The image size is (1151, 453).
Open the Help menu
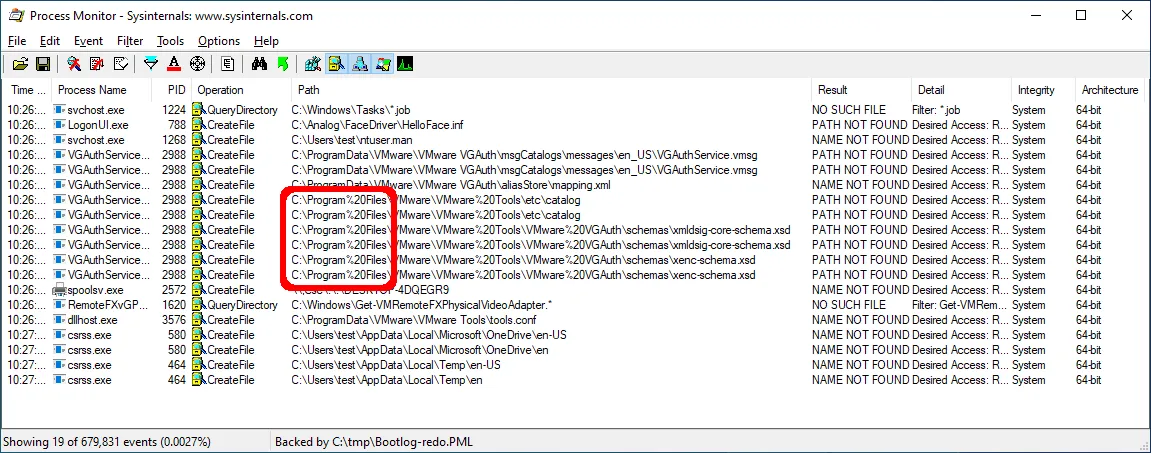tap(266, 41)
